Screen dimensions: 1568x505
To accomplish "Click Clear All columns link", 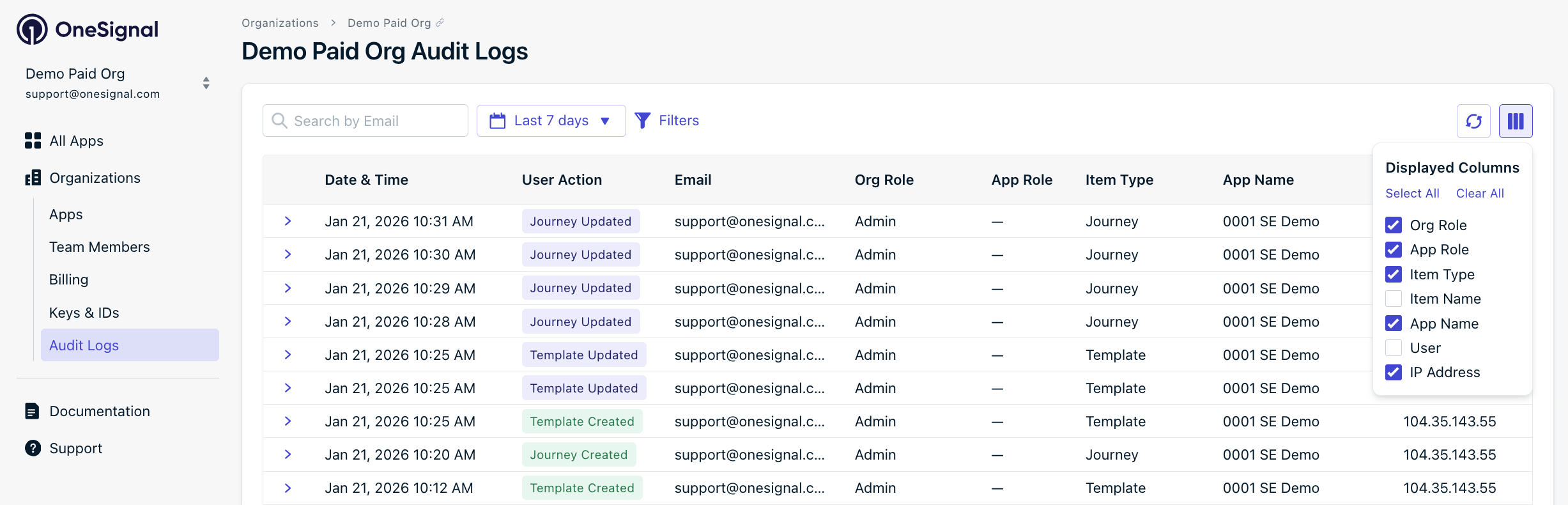I will pyautogui.click(x=1480, y=193).
